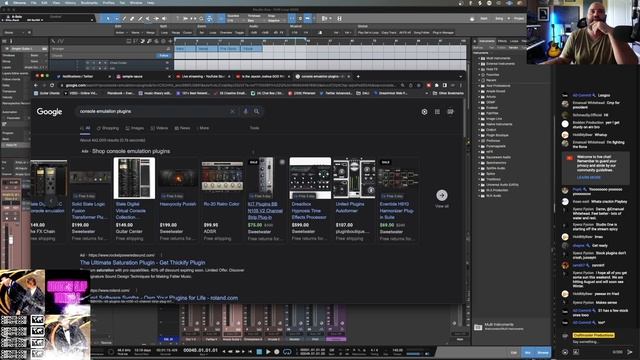
Task: Switch to the Instruments browser tab
Action: (x=487, y=41)
